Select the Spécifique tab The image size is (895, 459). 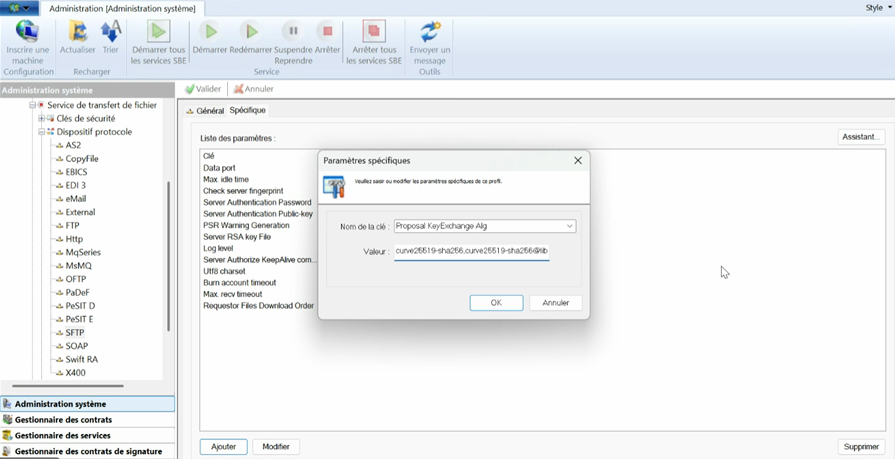(247, 111)
